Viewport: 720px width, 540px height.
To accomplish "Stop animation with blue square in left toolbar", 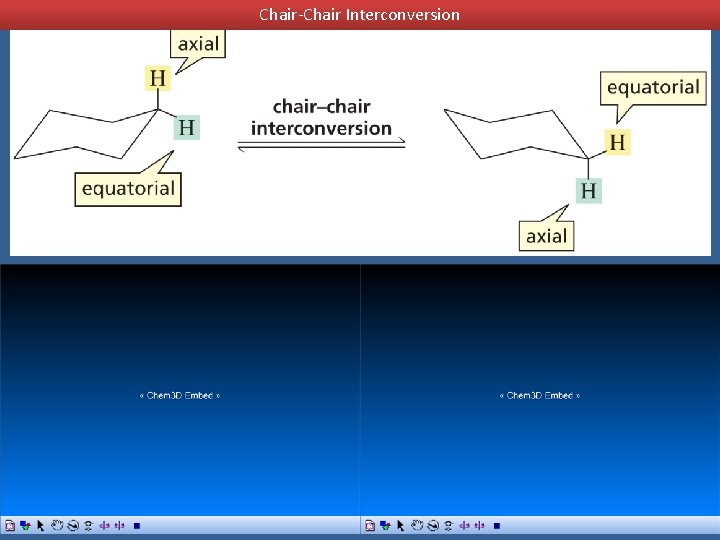I will pos(136,526).
